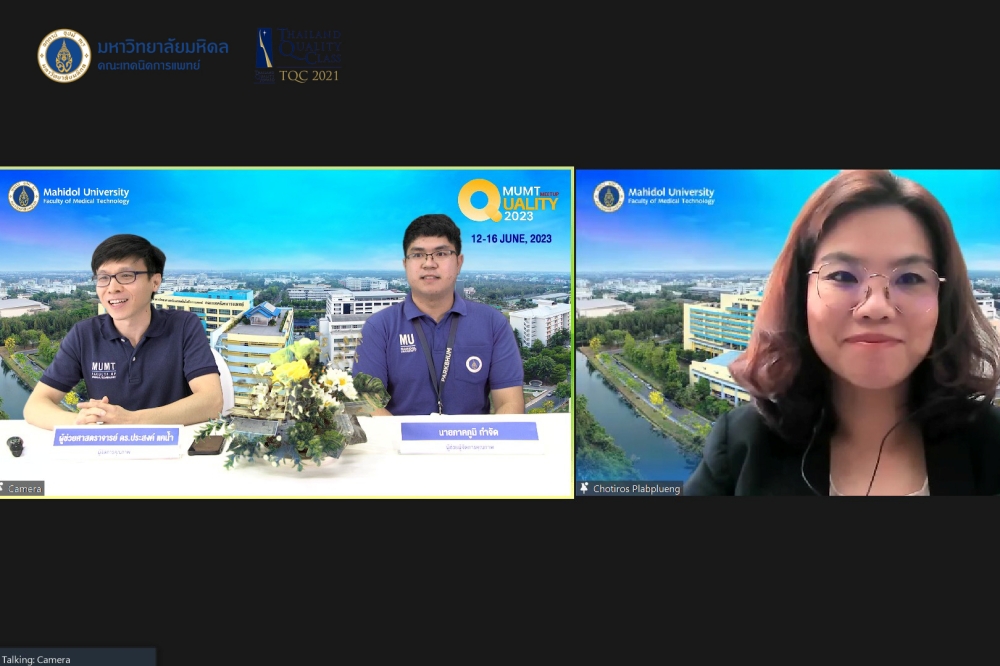Select the woman's video tile on the right
The width and height of the screenshot is (1000, 666).
click(787, 332)
